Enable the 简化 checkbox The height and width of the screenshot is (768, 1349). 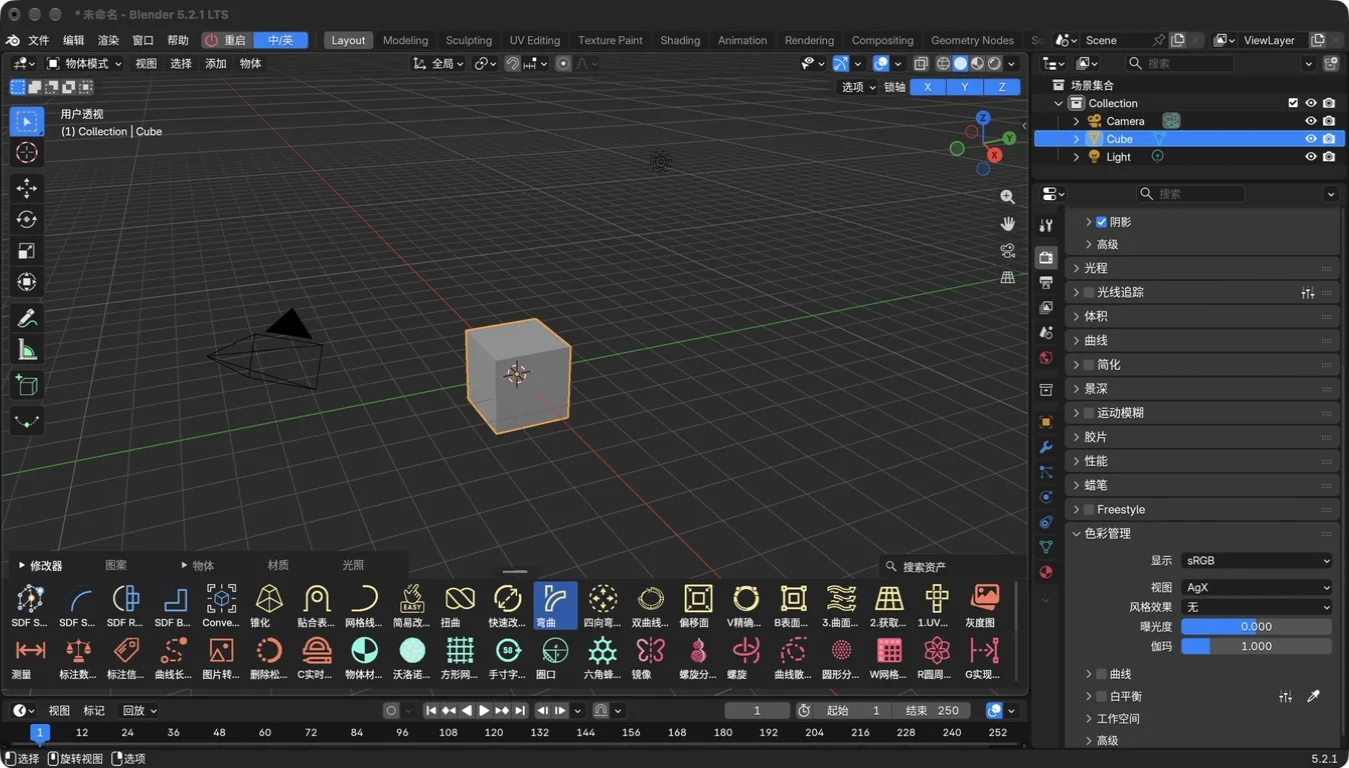(x=1089, y=365)
